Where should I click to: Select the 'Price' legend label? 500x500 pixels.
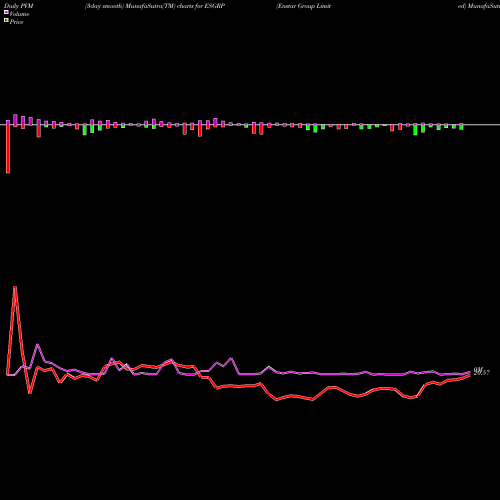click(16, 22)
